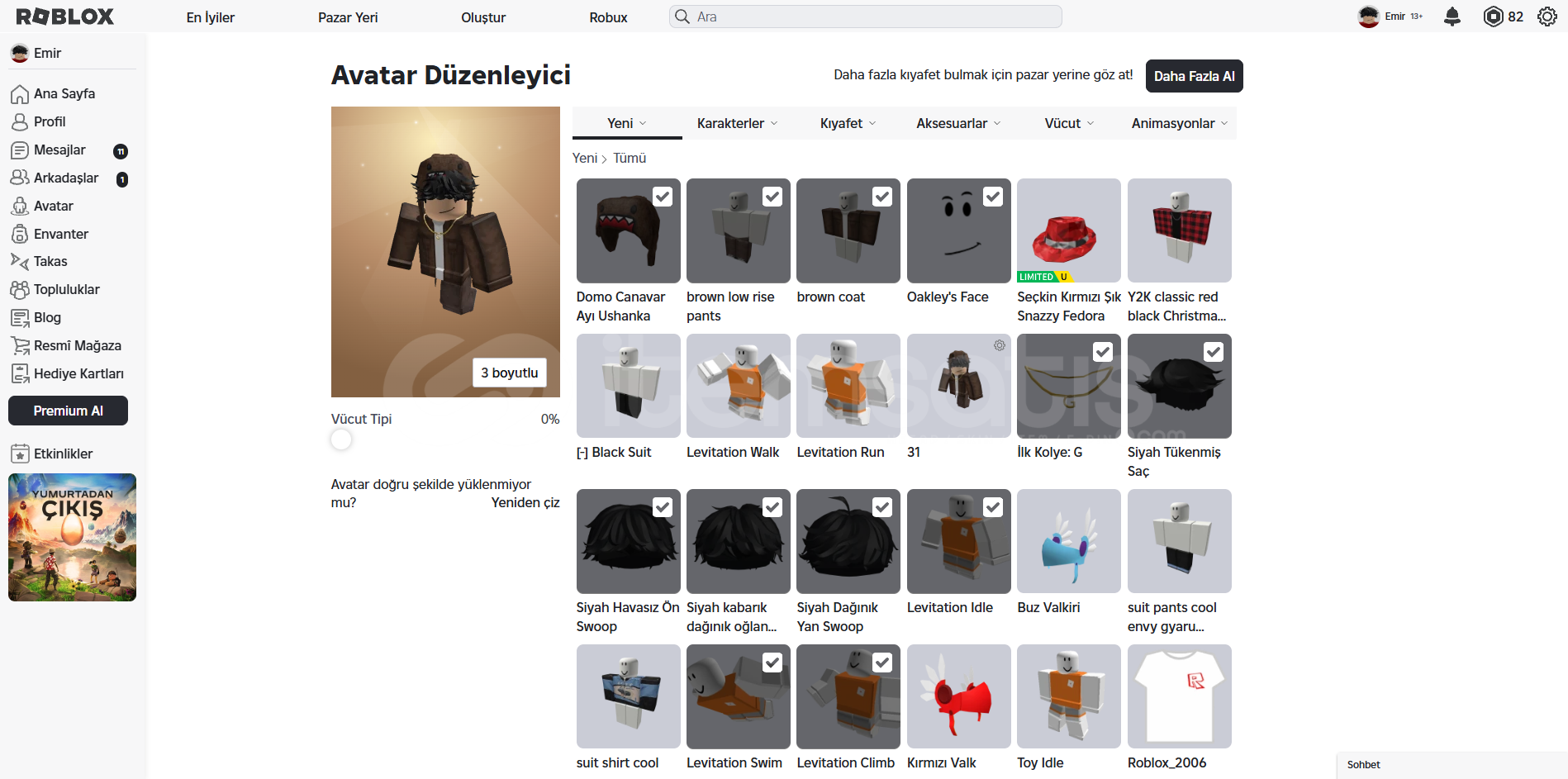The image size is (1568, 779).
Task: Uncheck İlk Kolye: G necklace
Action: coord(1103,352)
